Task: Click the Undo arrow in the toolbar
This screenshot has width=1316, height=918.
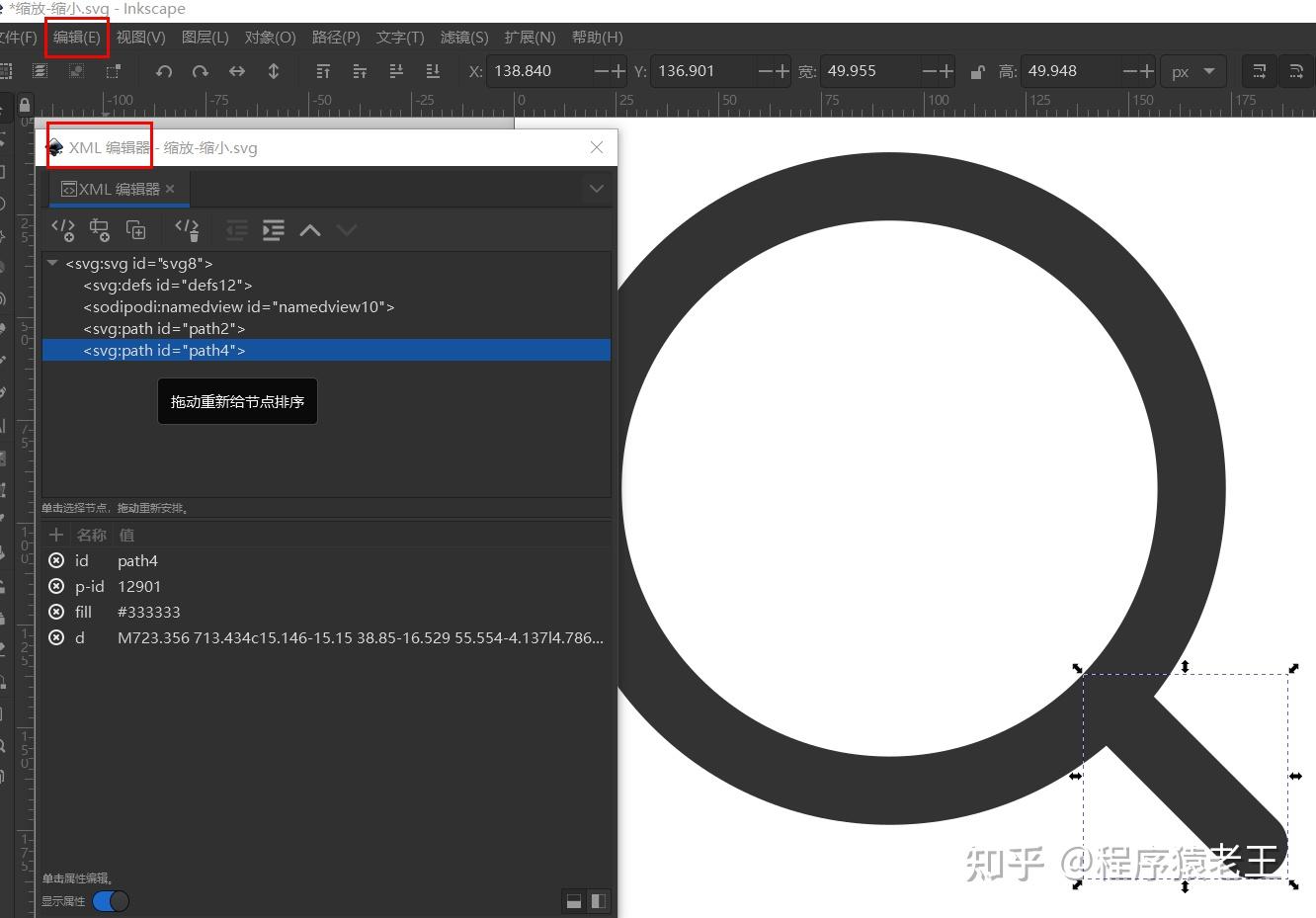Action: 163,70
